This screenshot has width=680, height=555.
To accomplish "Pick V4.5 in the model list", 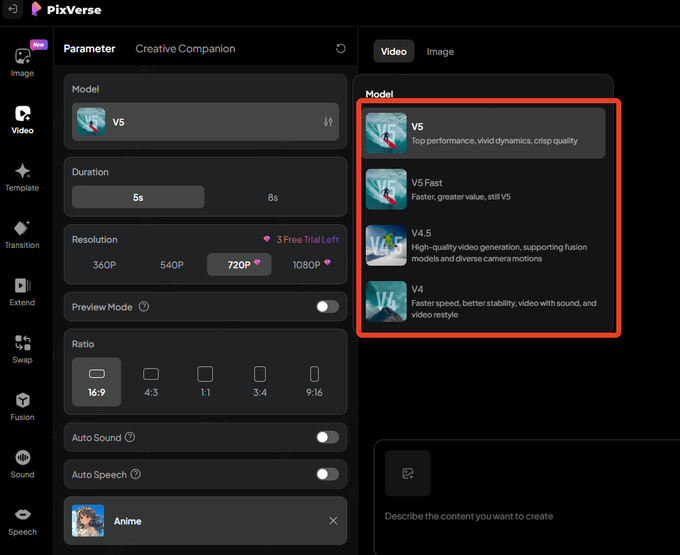I will click(485, 245).
